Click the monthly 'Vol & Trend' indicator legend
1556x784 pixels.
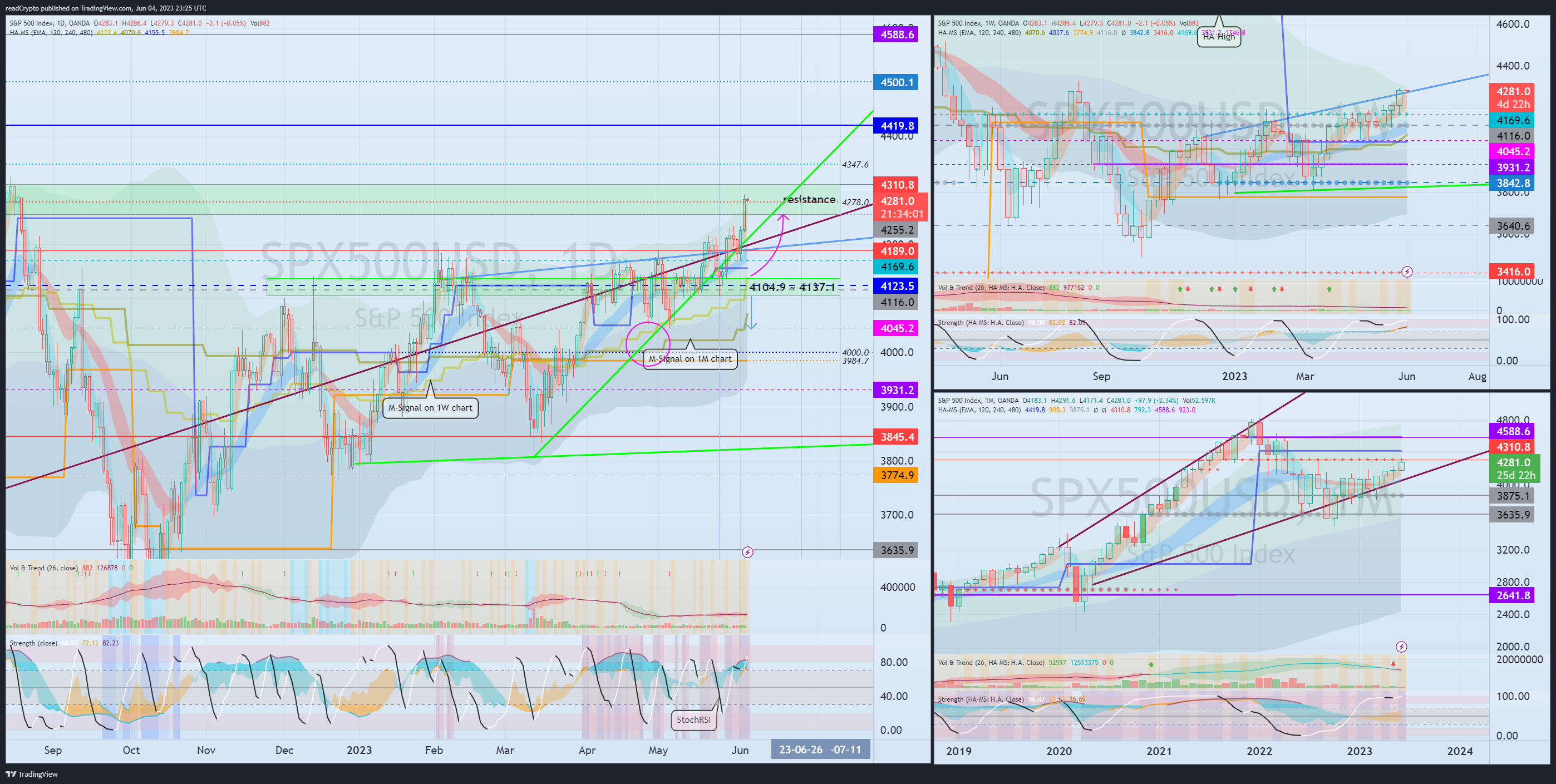pos(991,663)
